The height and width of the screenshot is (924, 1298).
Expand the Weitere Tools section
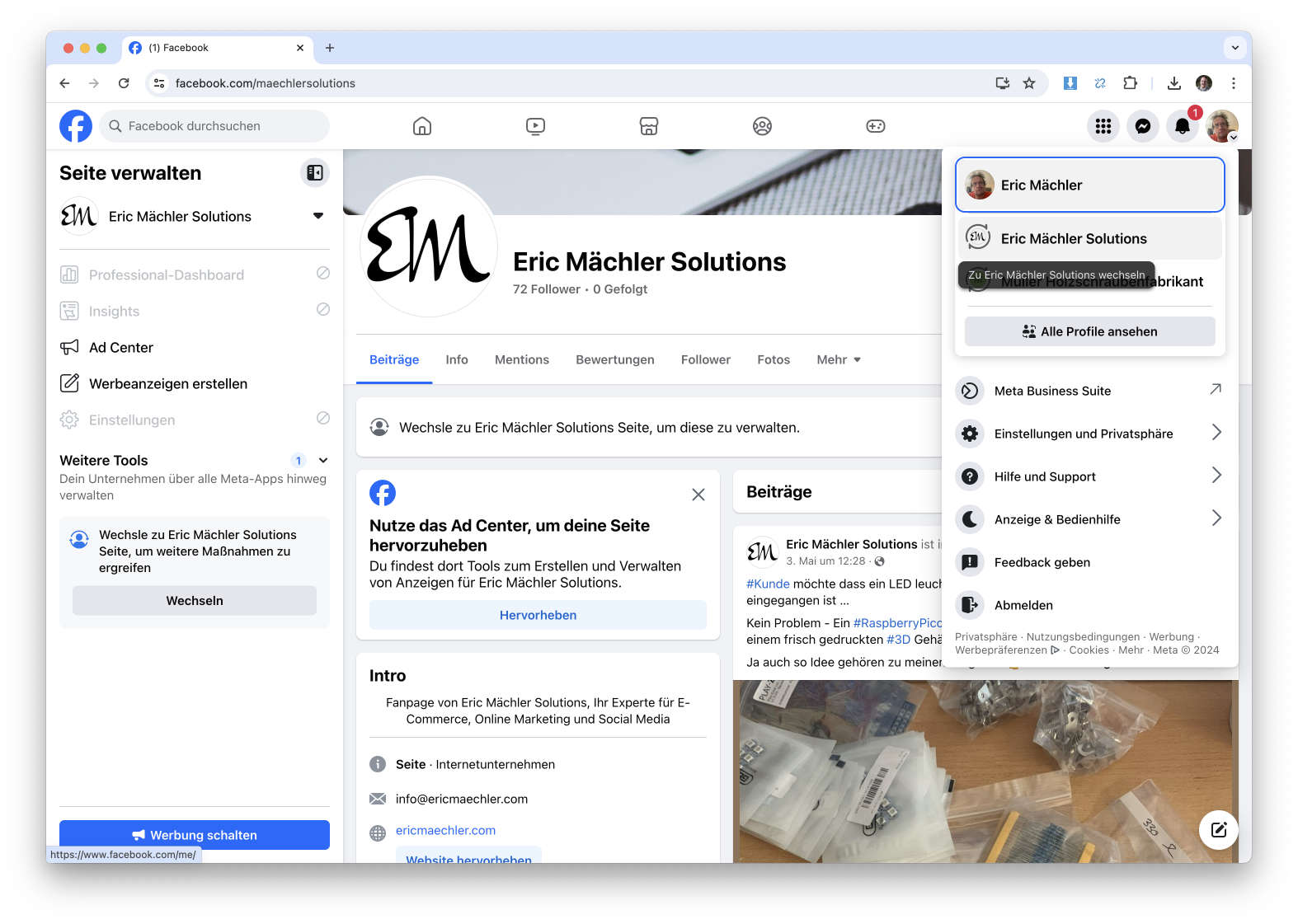pyautogui.click(x=323, y=461)
